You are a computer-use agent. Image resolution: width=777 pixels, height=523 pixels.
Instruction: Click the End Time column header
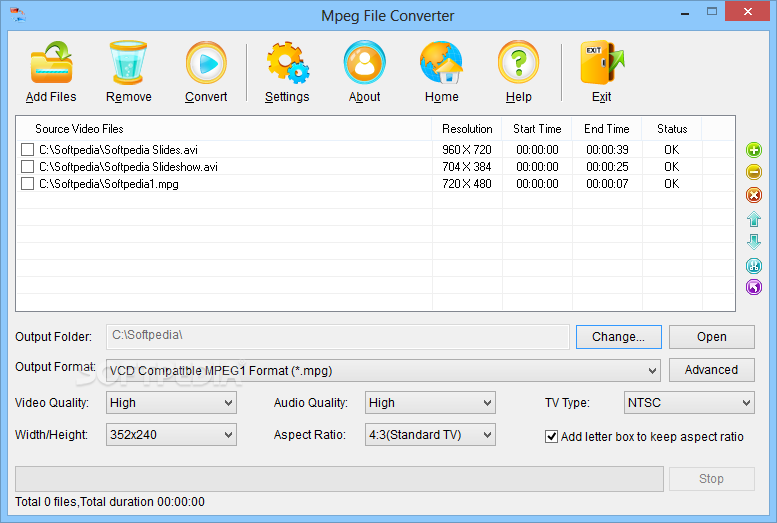pos(607,129)
